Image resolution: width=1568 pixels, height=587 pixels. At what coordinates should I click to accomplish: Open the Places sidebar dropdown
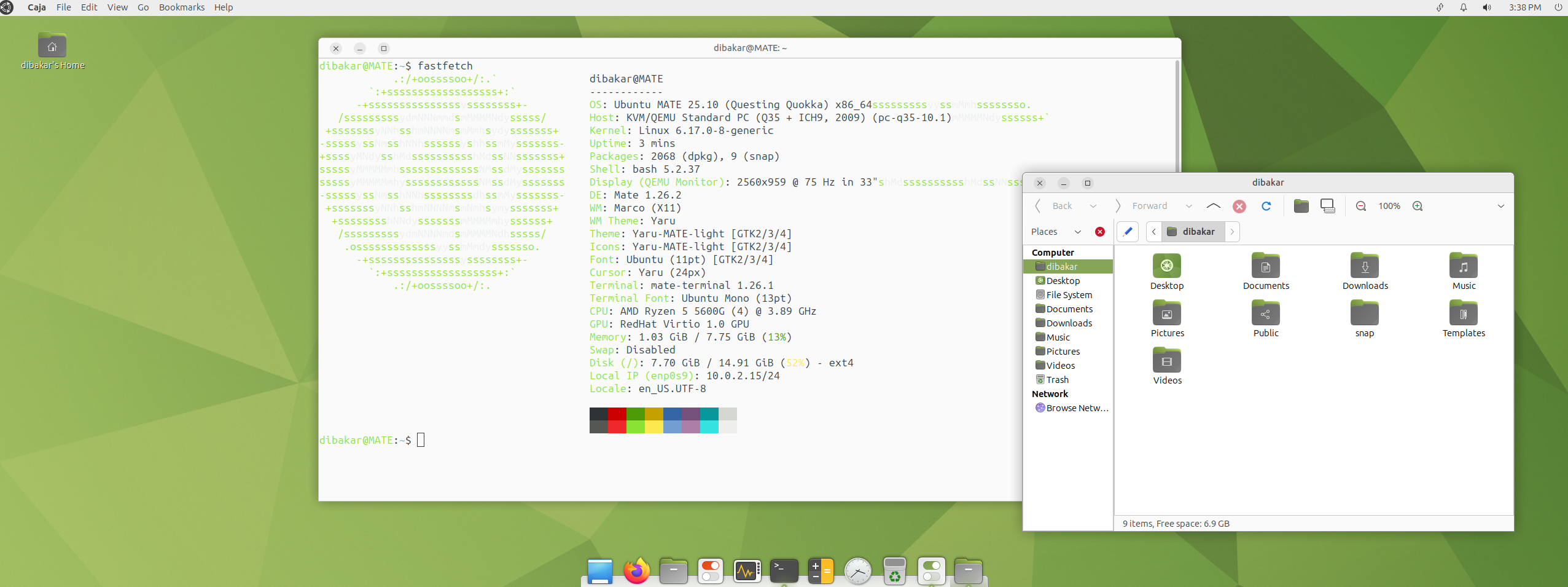coord(1077,232)
